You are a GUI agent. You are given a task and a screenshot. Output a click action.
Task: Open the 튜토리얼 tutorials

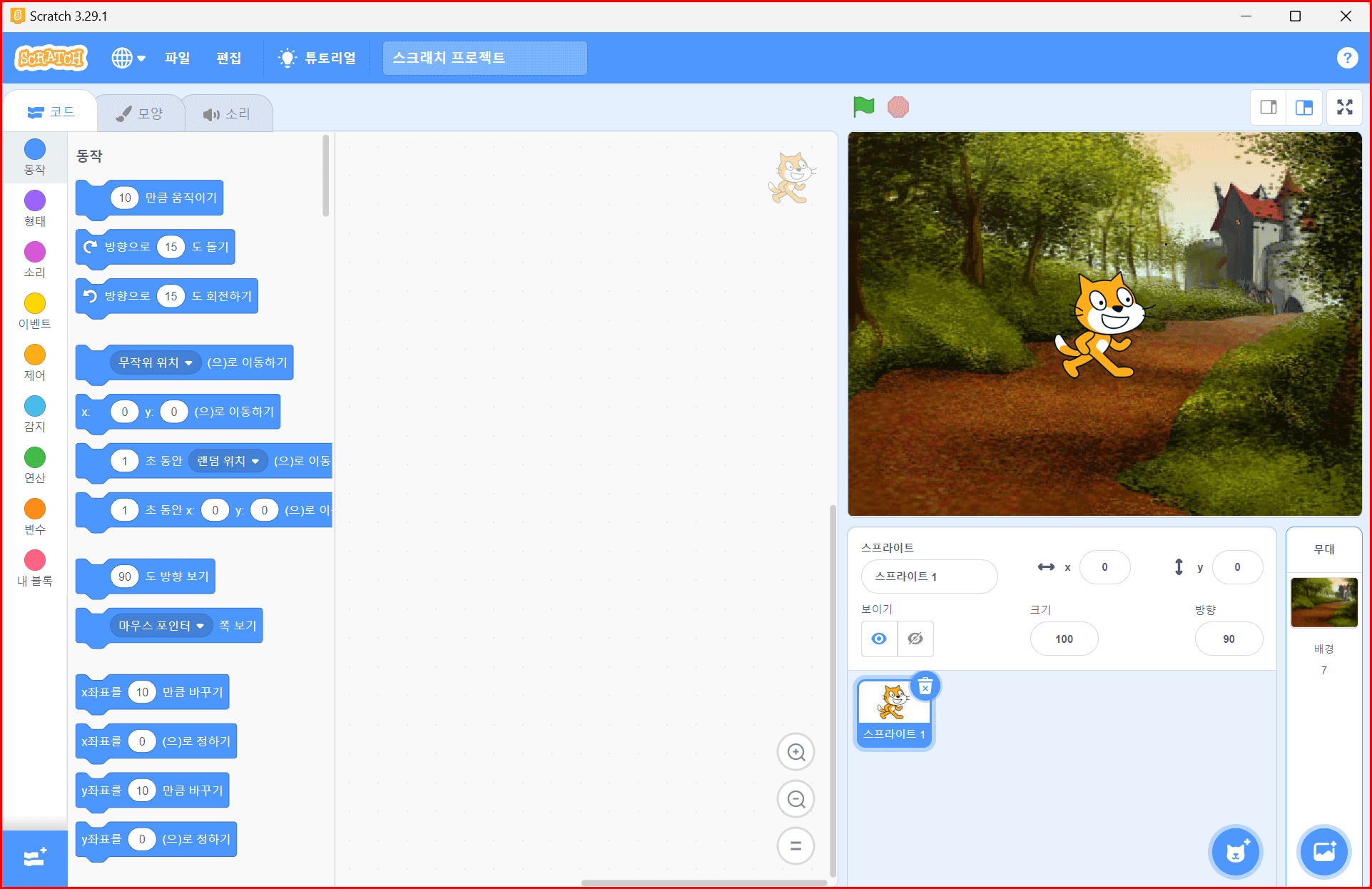[317, 58]
